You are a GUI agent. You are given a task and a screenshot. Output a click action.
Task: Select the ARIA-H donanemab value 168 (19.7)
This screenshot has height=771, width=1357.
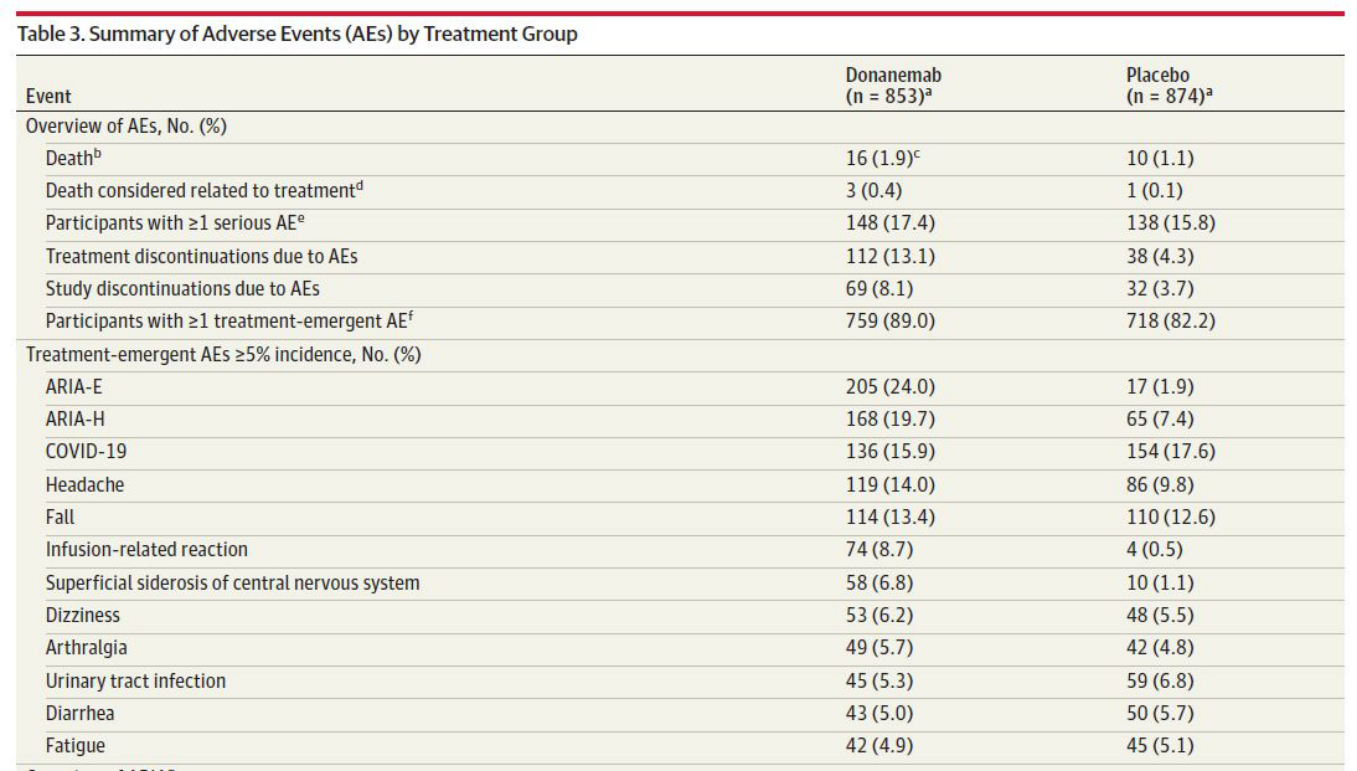[x=890, y=420]
